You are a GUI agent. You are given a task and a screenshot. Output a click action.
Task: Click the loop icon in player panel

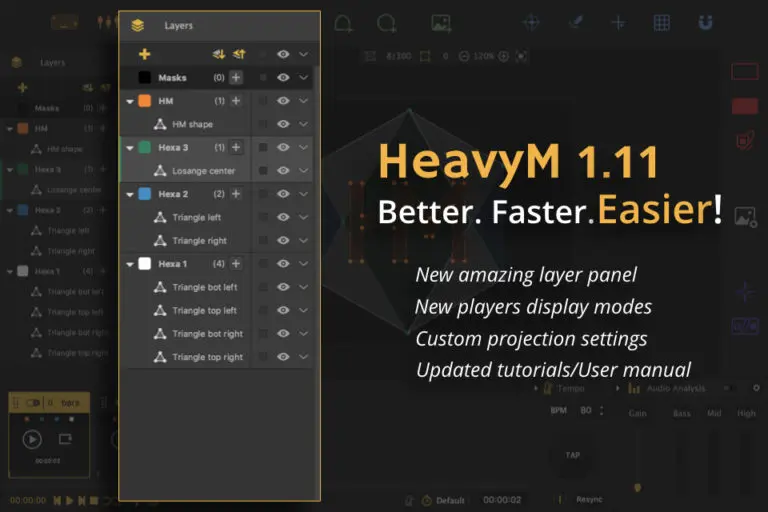coord(65,439)
